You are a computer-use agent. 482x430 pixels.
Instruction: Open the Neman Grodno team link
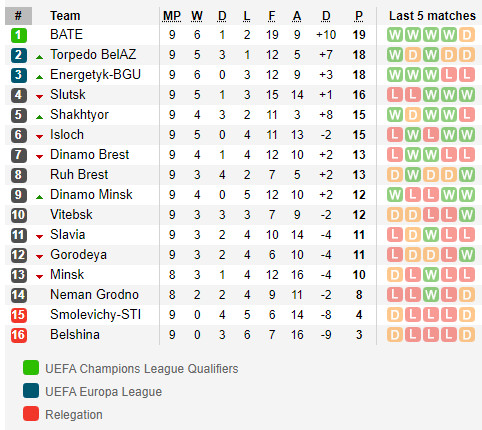[94, 295]
